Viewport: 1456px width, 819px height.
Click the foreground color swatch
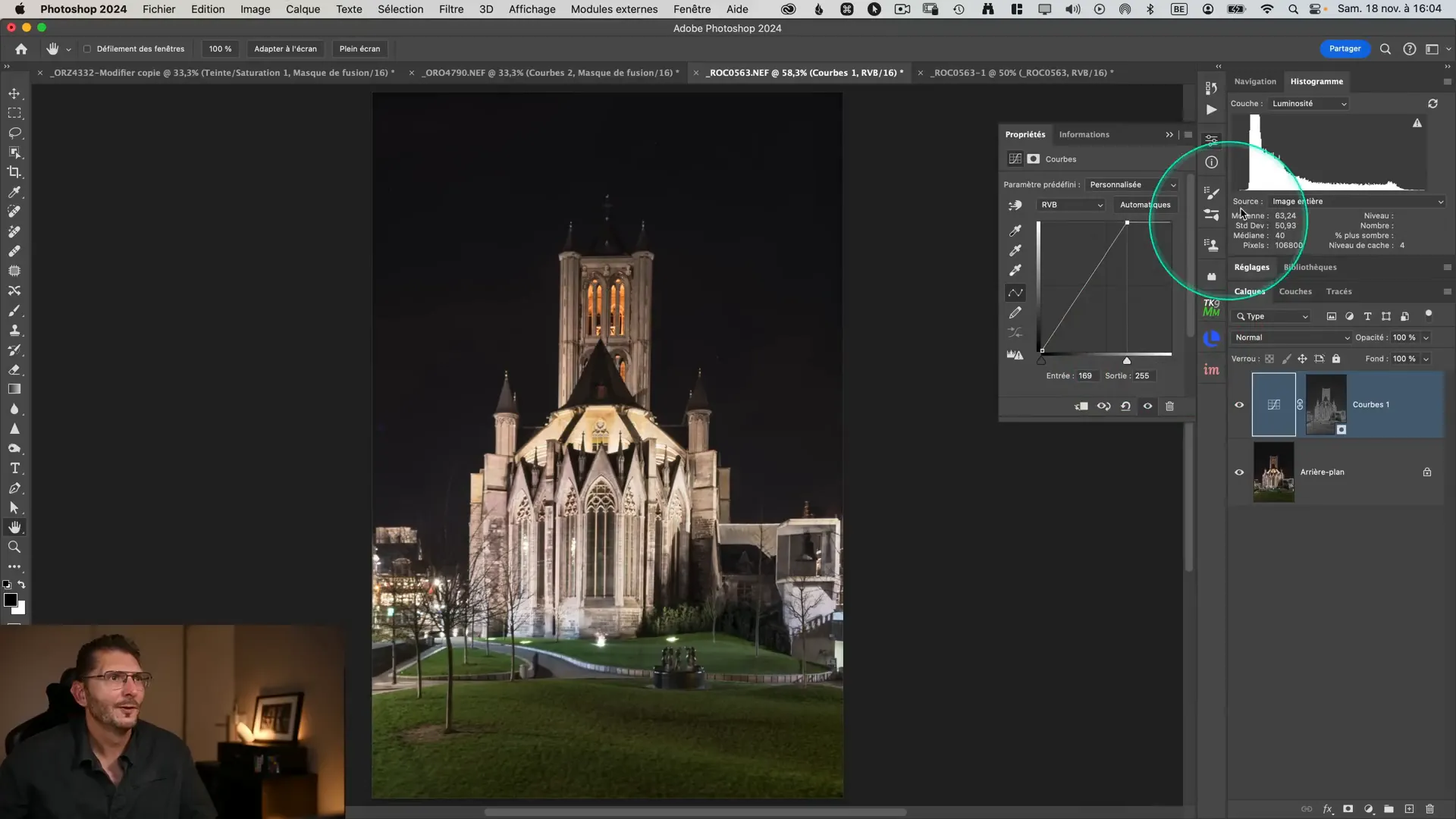coord(10,600)
